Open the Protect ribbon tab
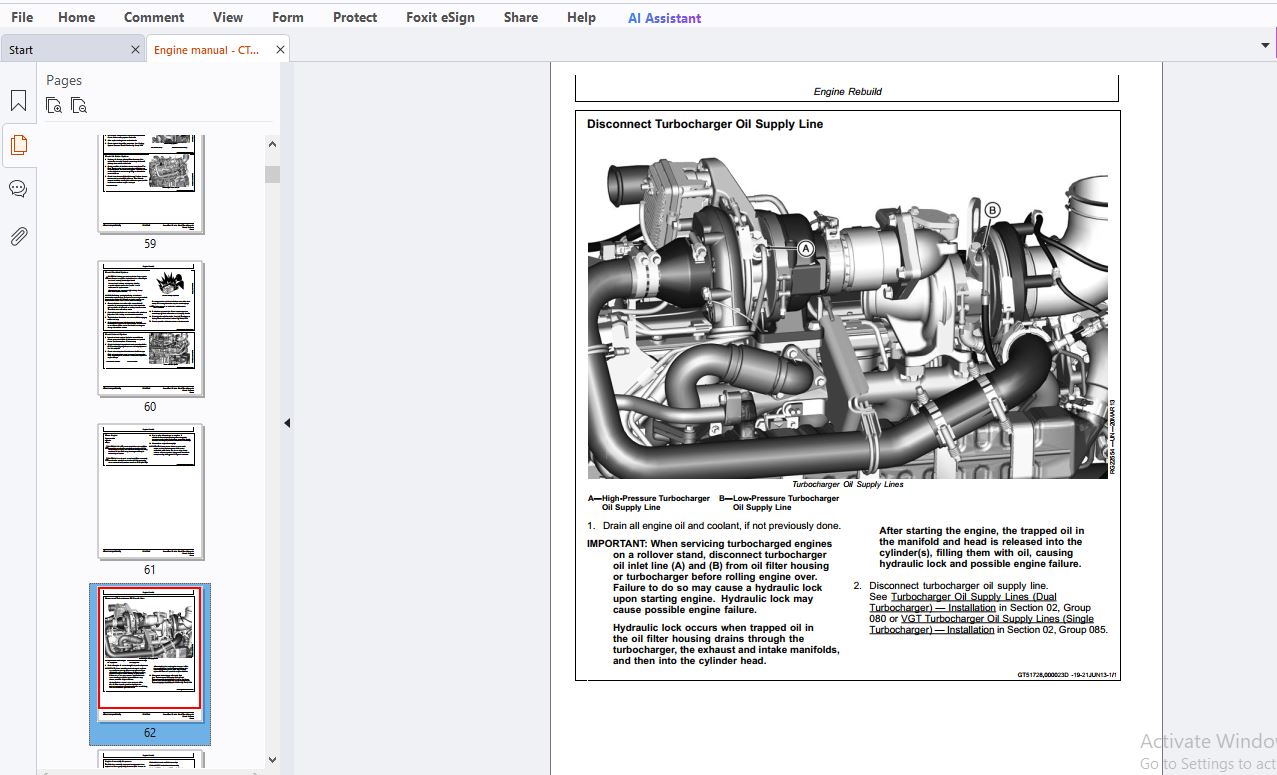The width and height of the screenshot is (1277, 775). click(355, 17)
